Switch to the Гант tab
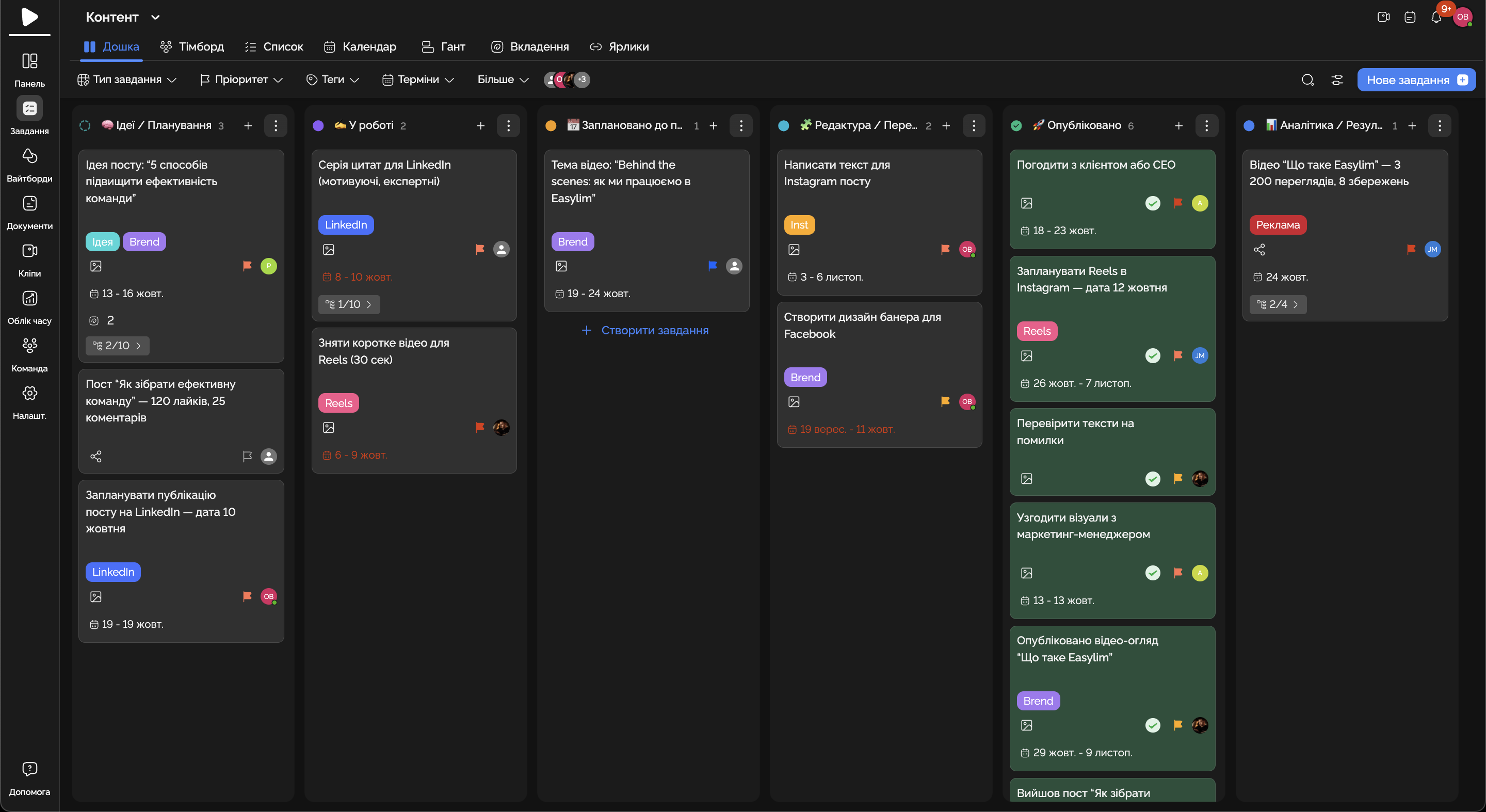The image size is (1486, 812). (443, 47)
